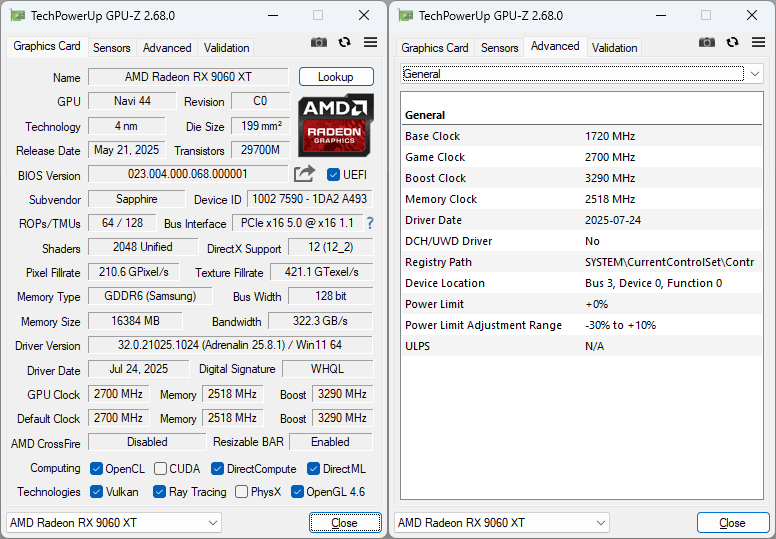
Task: Switch to Validation tab in right window
Action: pyautogui.click(x=615, y=48)
